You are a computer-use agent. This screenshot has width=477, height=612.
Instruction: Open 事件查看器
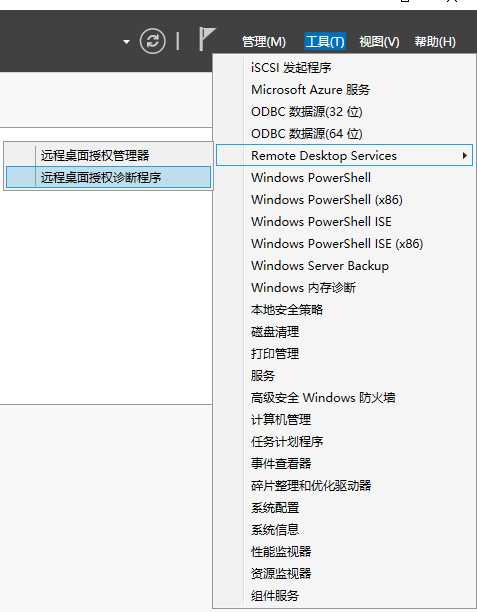(x=281, y=463)
